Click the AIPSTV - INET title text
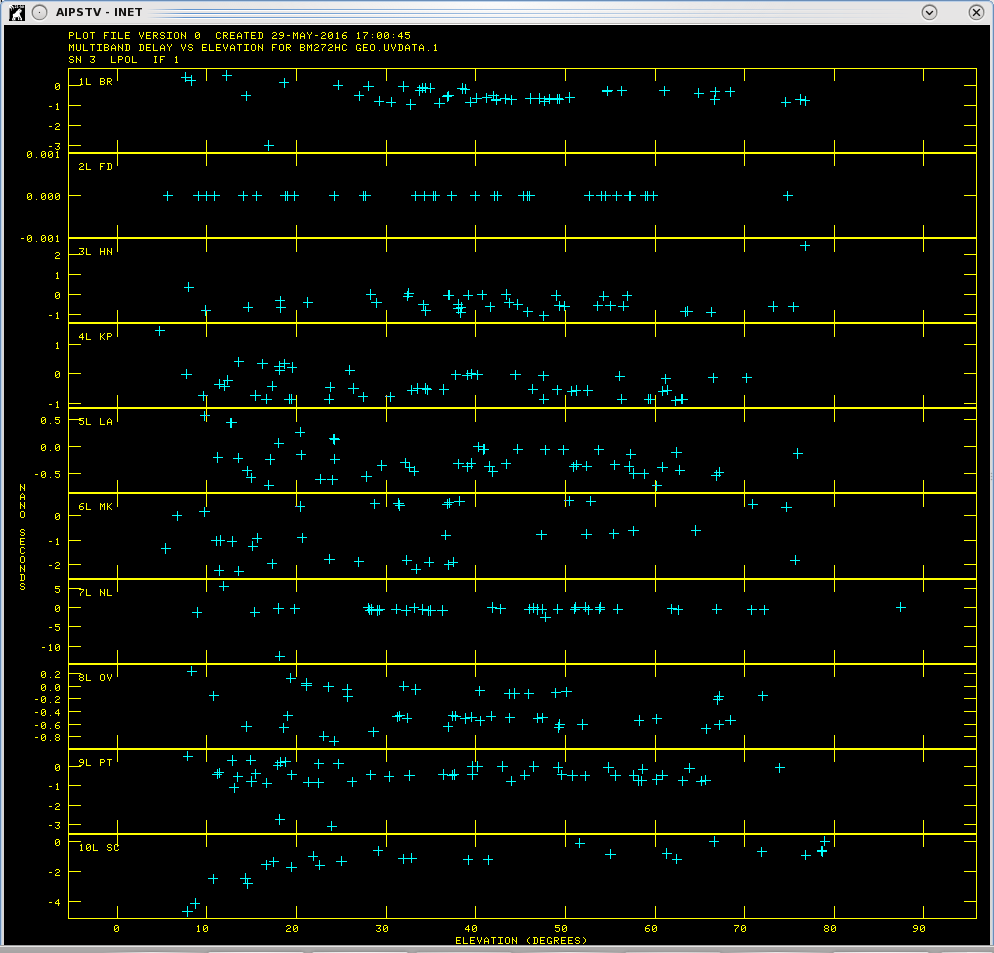The image size is (994, 953). coord(99,12)
